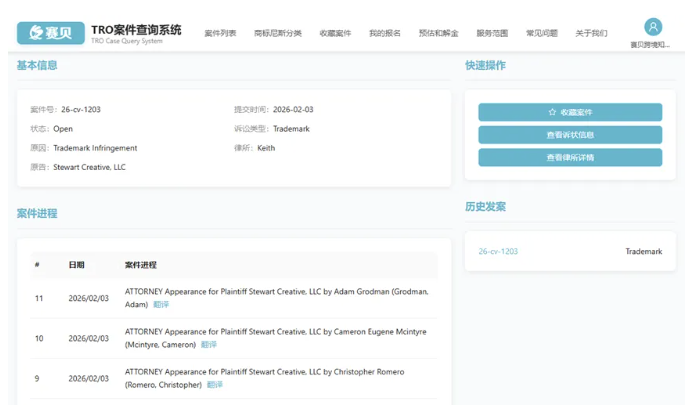This screenshot has height=418, width=691.
Task: Click 翻译 for Christopher Romero entry
Action: (214, 385)
